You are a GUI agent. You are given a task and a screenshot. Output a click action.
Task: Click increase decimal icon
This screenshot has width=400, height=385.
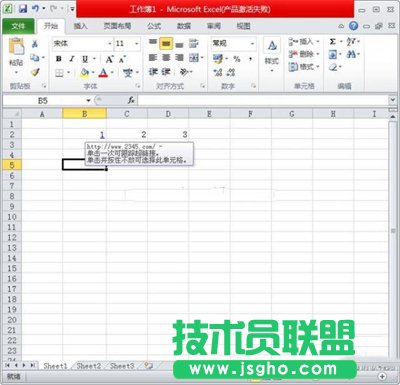coord(218,72)
